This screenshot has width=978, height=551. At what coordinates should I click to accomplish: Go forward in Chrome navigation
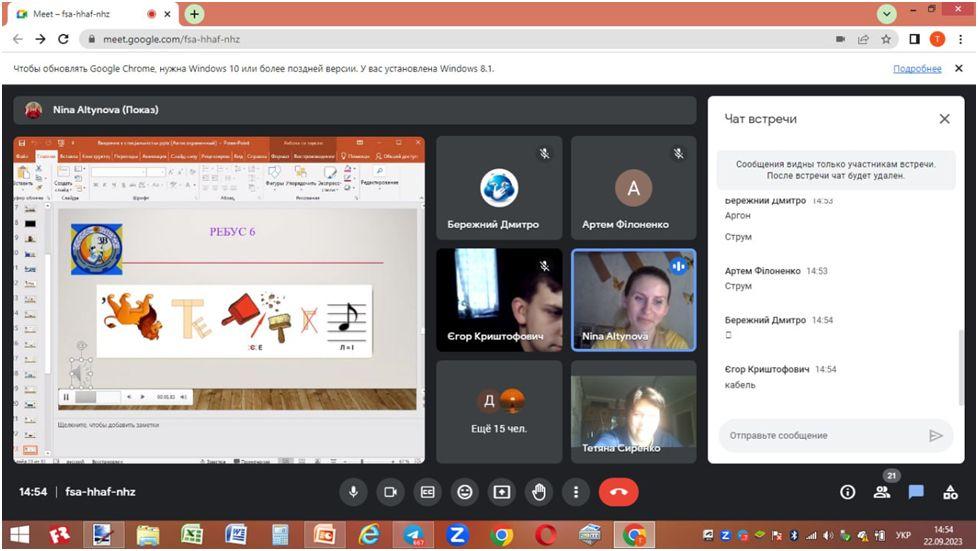click(41, 39)
